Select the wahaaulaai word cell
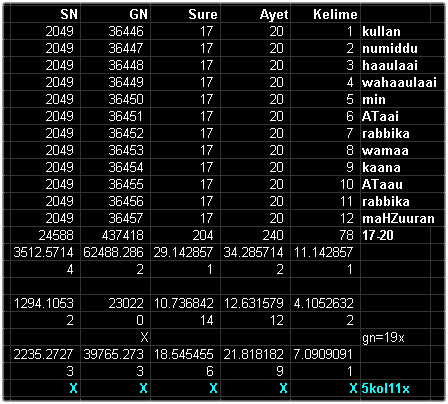 [x=399, y=83]
